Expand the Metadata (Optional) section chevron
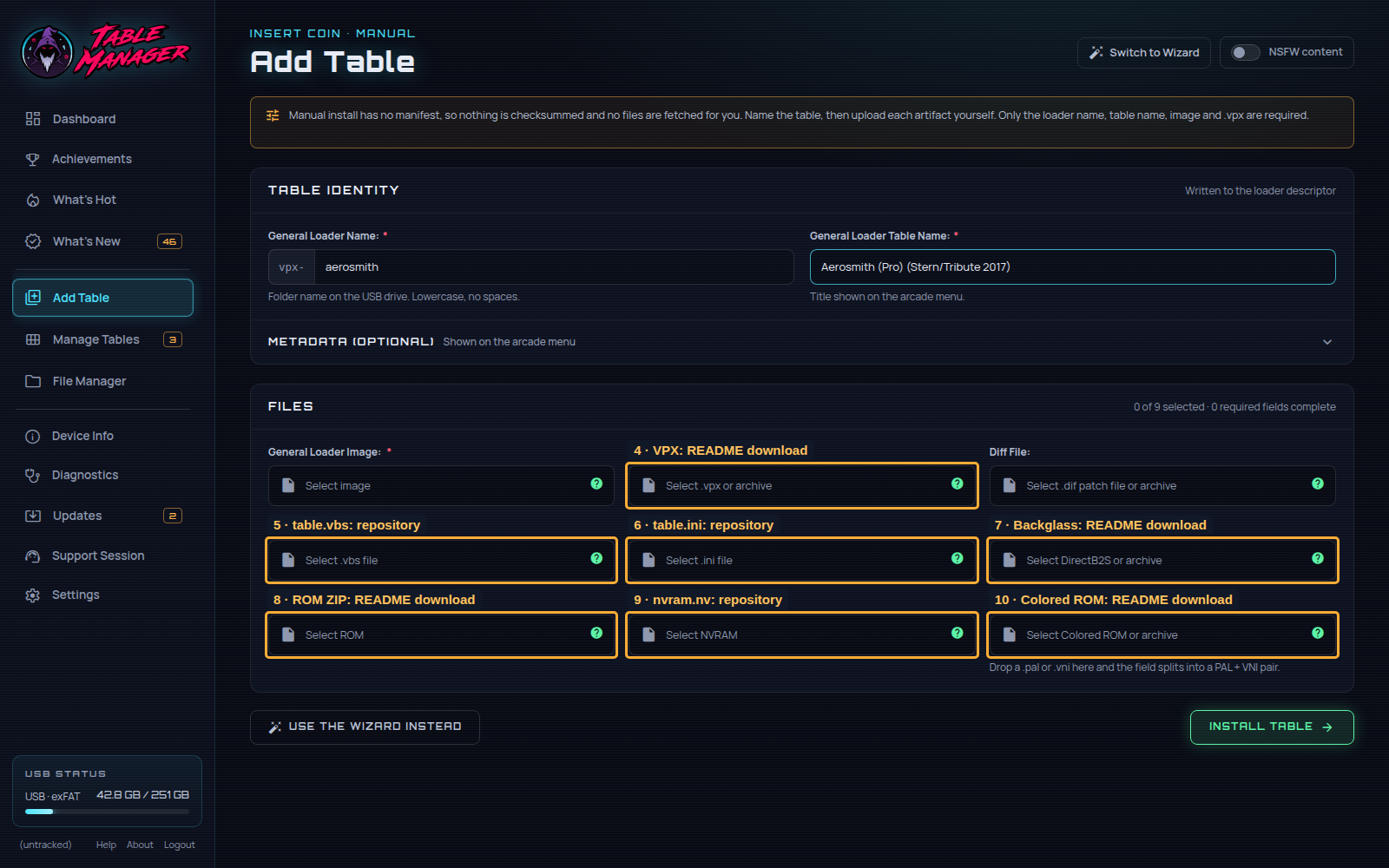Viewport: 1389px width, 868px height. tap(1327, 342)
